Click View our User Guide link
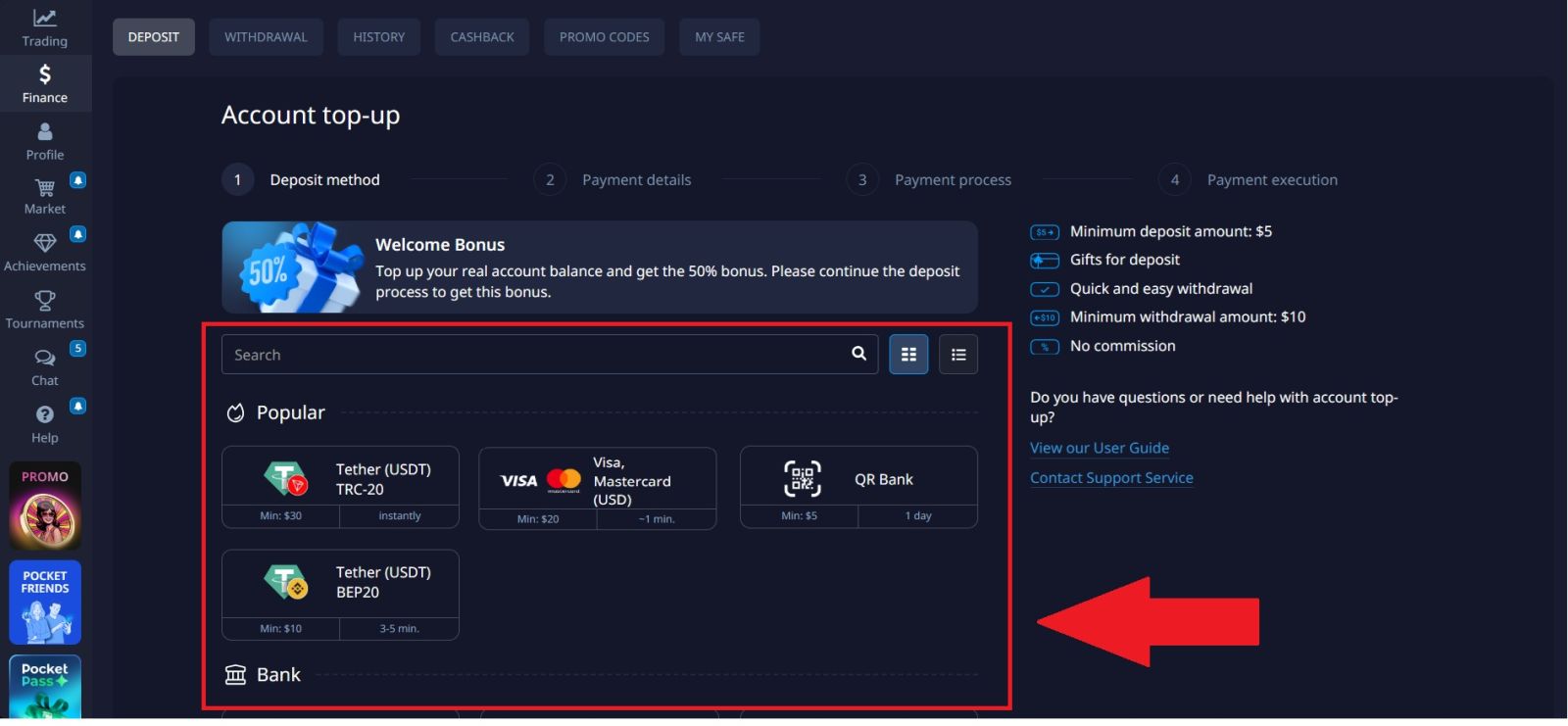 [1099, 448]
